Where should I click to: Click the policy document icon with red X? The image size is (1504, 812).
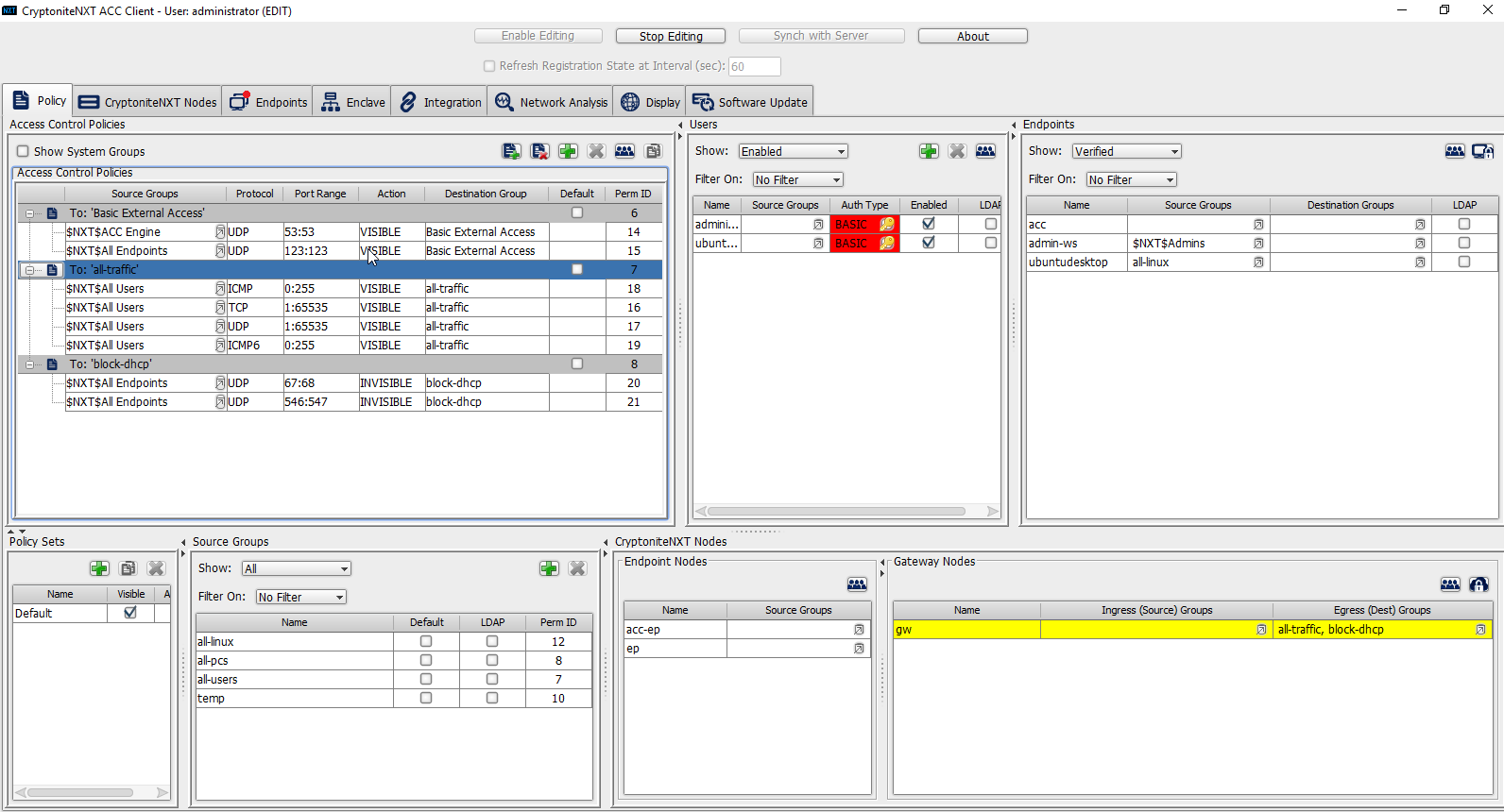pos(539,151)
